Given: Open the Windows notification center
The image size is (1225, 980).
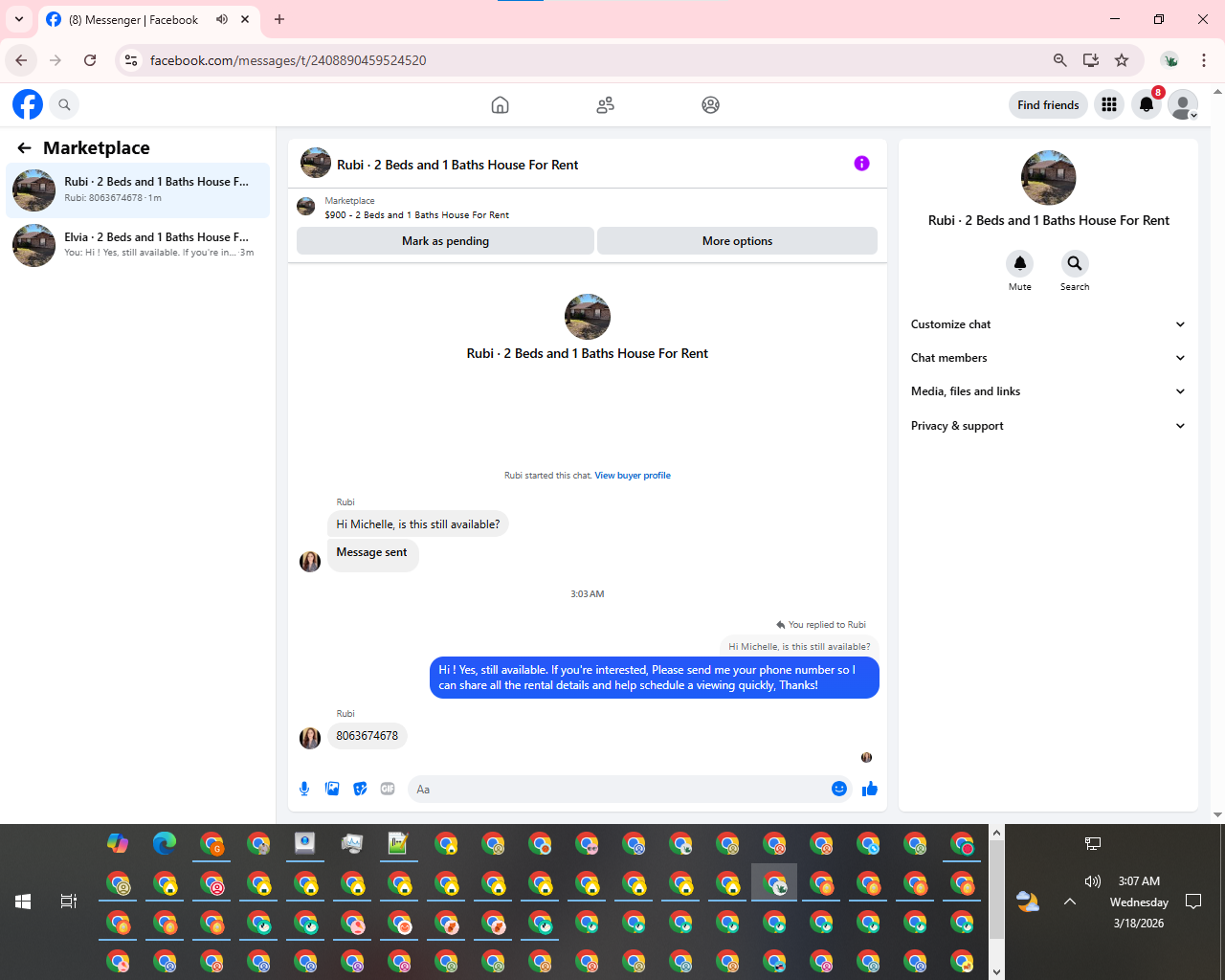Looking at the screenshot, I should (1193, 902).
